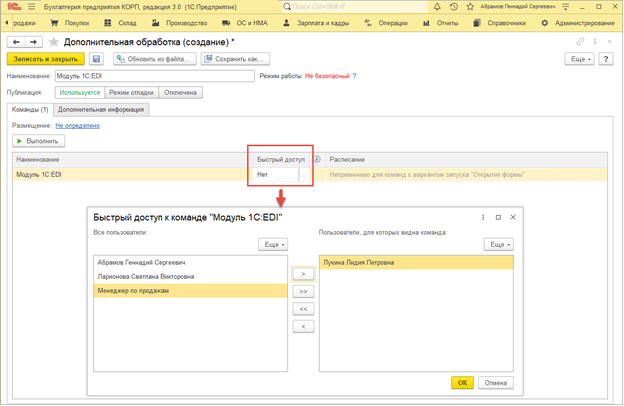This screenshot has width=624, height=406.
Task: Copy link to this form icon
Action: [x=580, y=41]
